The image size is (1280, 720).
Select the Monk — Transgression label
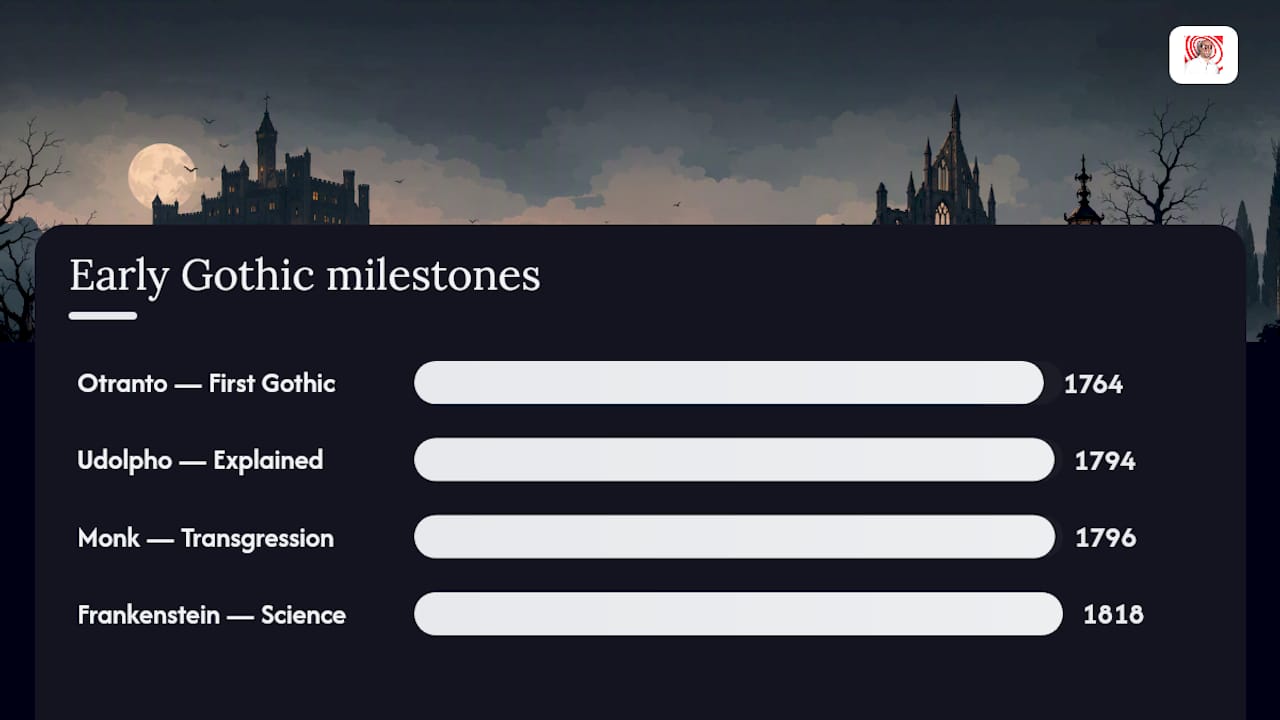[205, 538]
